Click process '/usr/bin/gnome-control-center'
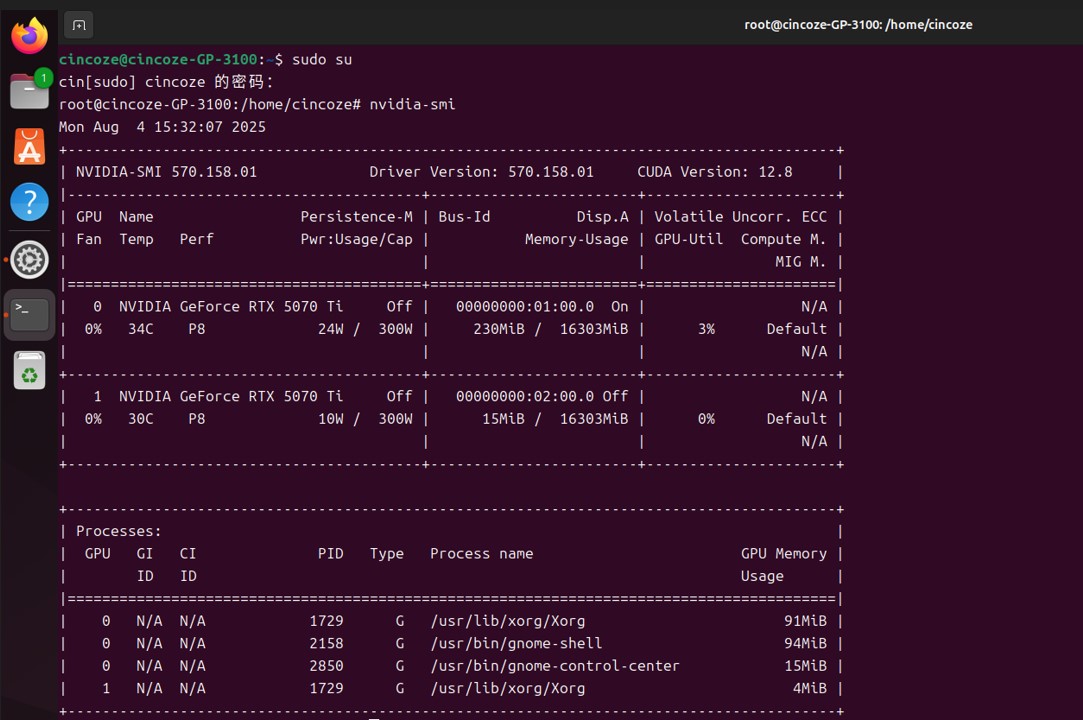The image size is (1083, 720). coord(555,666)
